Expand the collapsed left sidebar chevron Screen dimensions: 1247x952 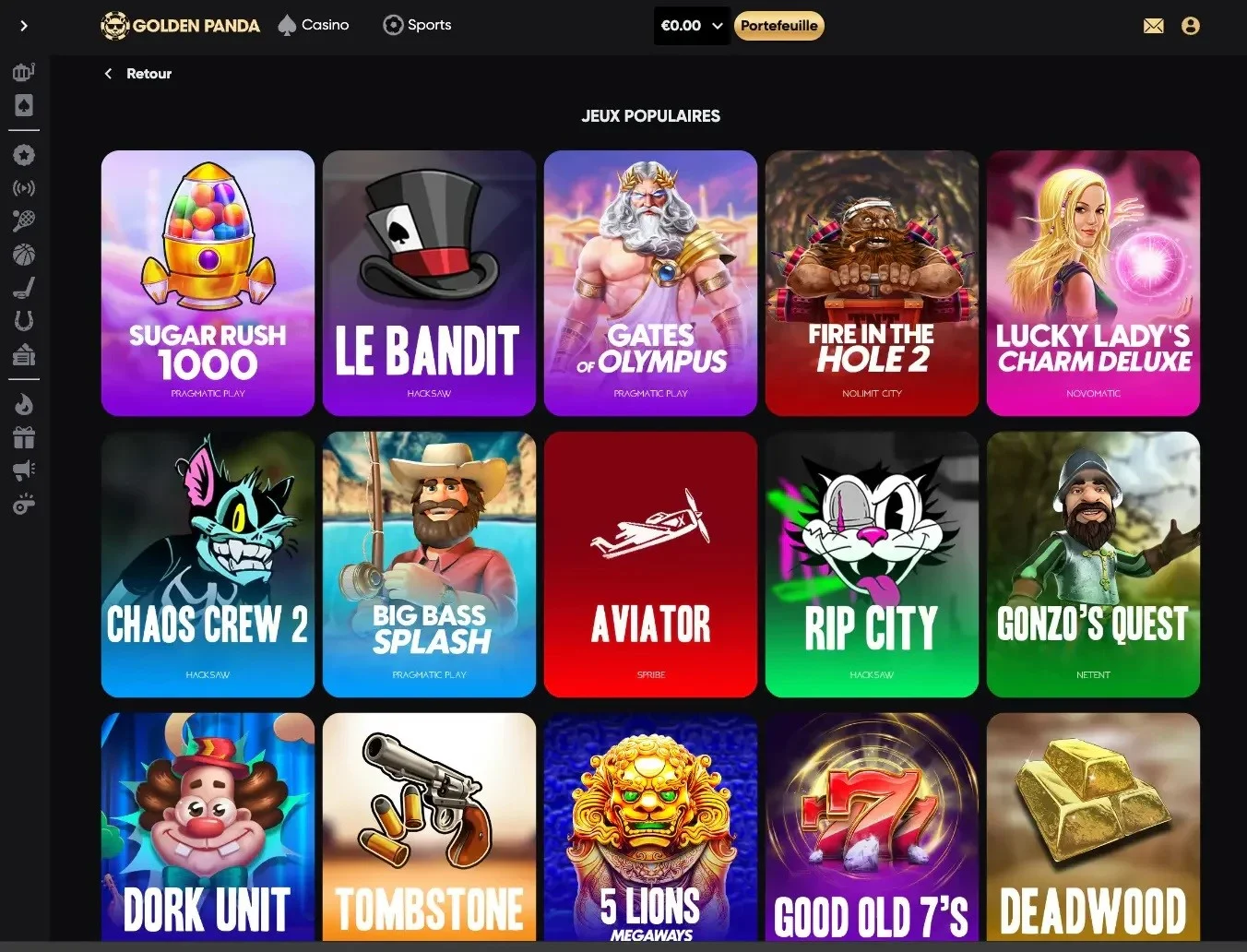(x=24, y=26)
